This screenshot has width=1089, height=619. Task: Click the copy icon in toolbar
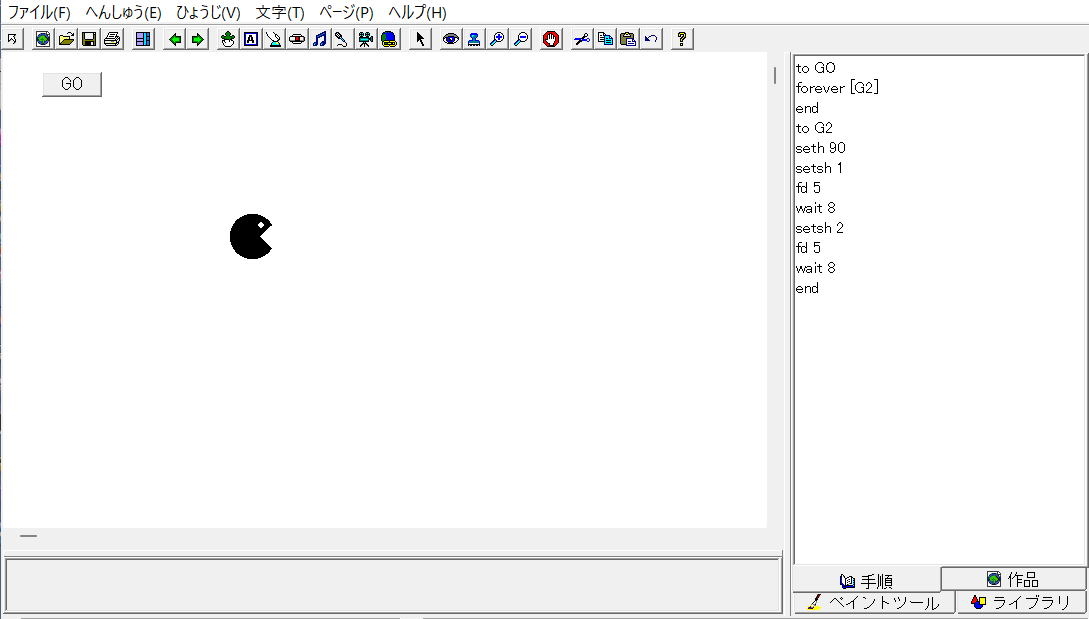tap(605, 39)
